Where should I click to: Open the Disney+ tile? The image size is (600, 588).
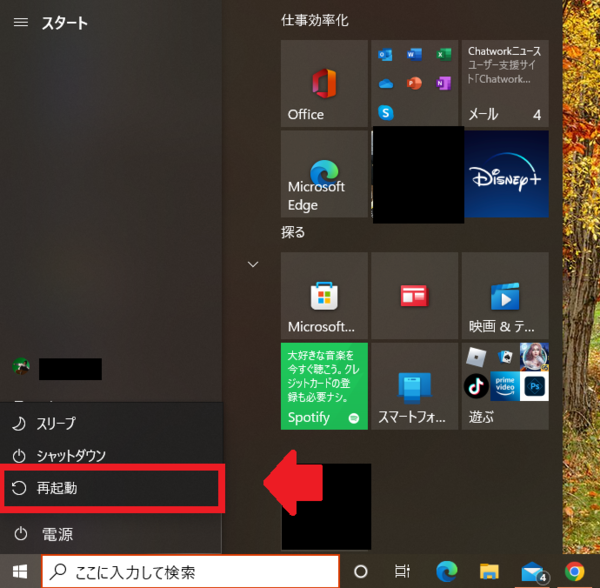pyautogui.click(x=506, y=174)
